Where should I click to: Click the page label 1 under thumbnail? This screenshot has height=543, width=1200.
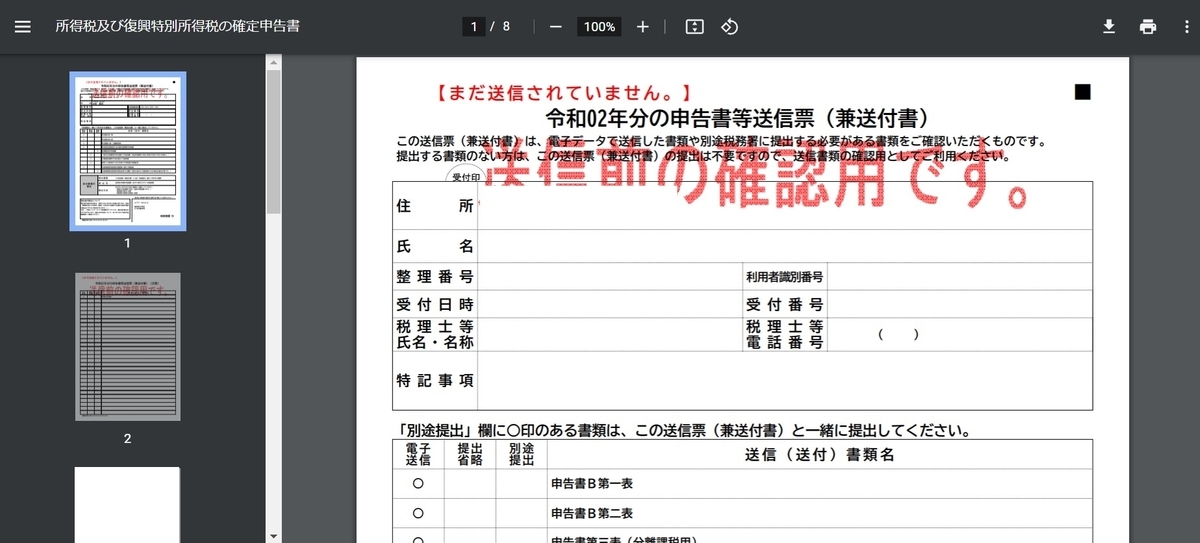(x=127, y=243)
